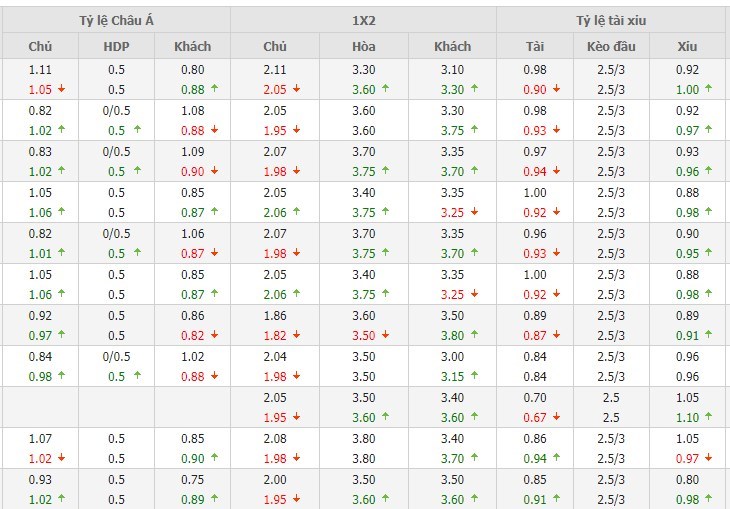Viewport: 730px width, 509px height.
Task: Select the 1X2 header group
Action: pyautogui.click(x=363, y=20)
